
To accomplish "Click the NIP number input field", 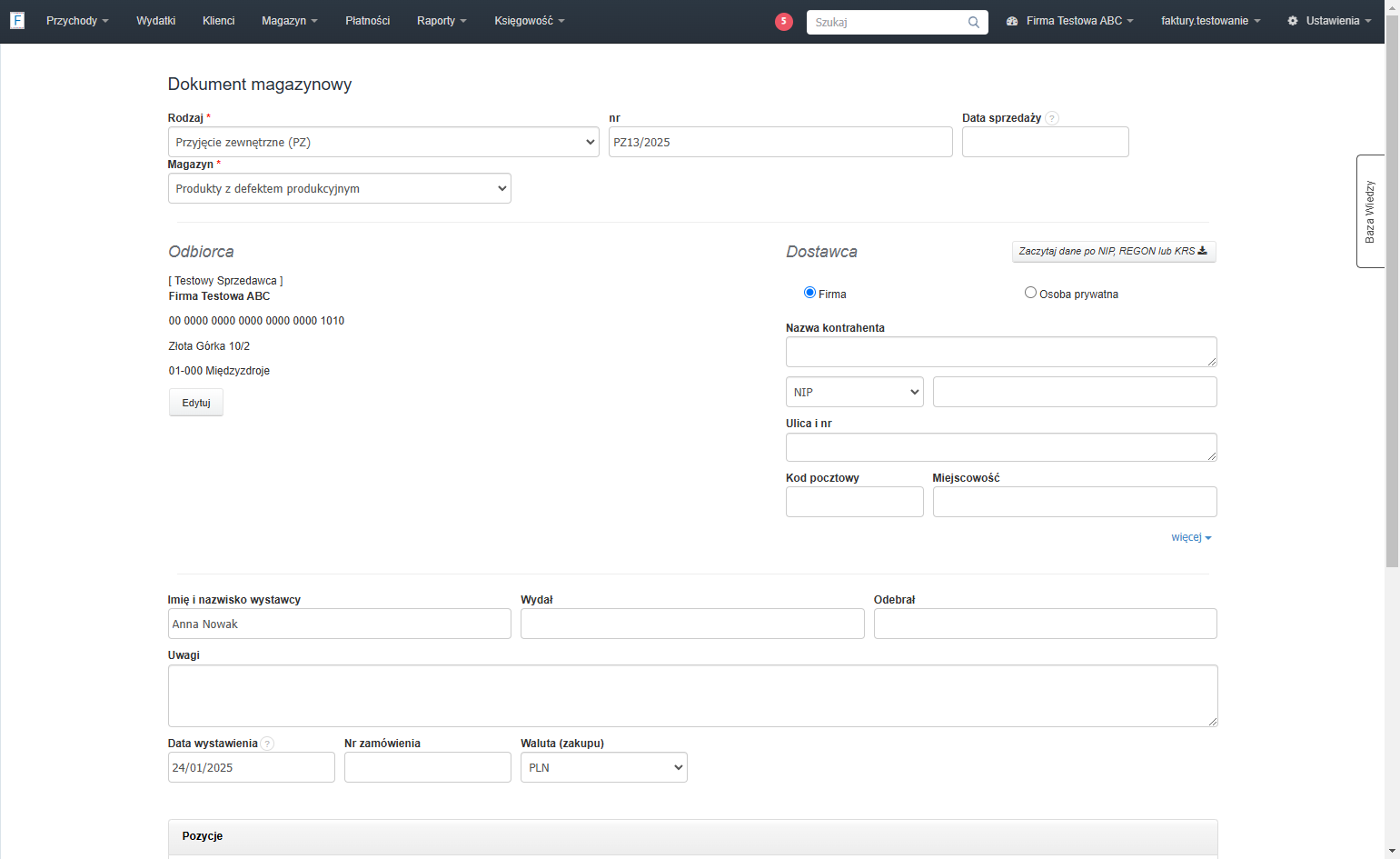I will (x=1075, y=392).
